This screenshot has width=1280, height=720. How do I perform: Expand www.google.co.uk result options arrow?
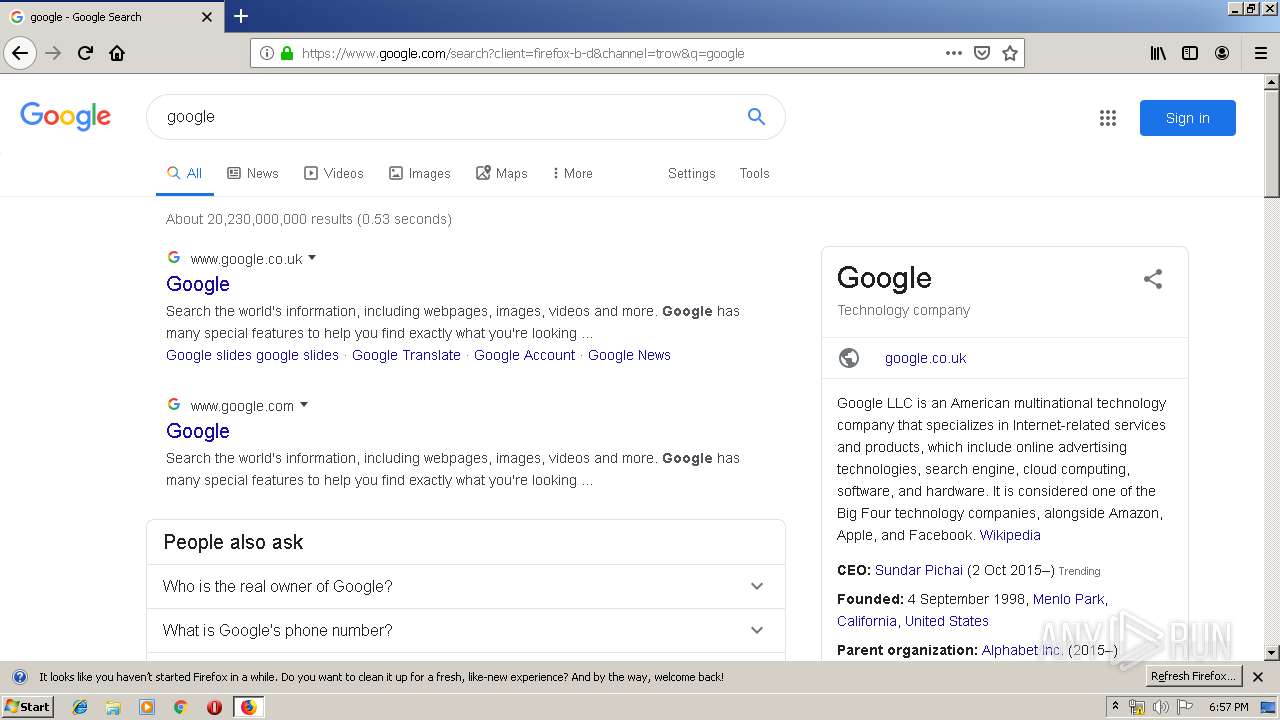[312, 258]
